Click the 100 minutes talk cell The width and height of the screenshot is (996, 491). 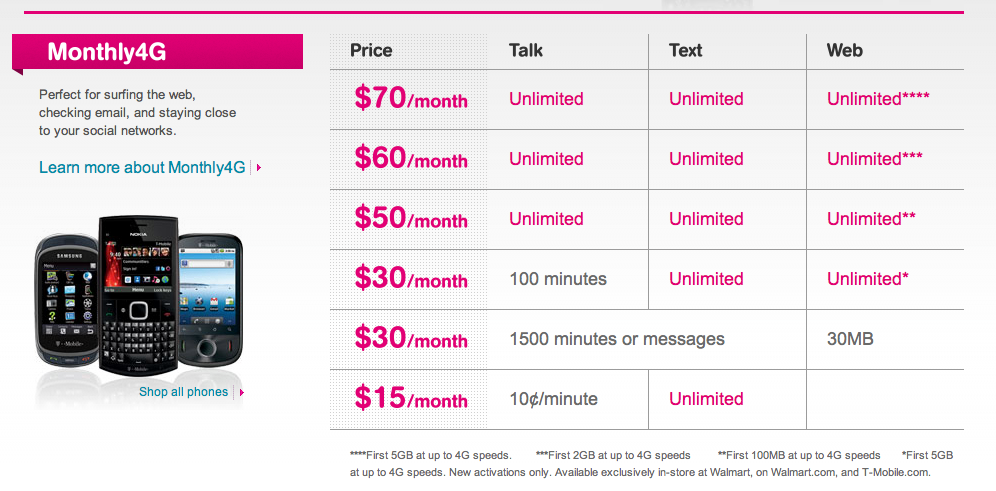pyautogui.click(x=558, y=279)
